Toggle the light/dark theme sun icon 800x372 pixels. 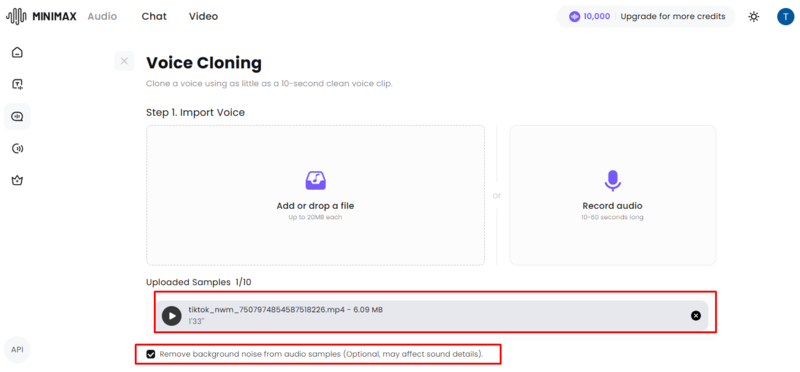click(754, 16)
